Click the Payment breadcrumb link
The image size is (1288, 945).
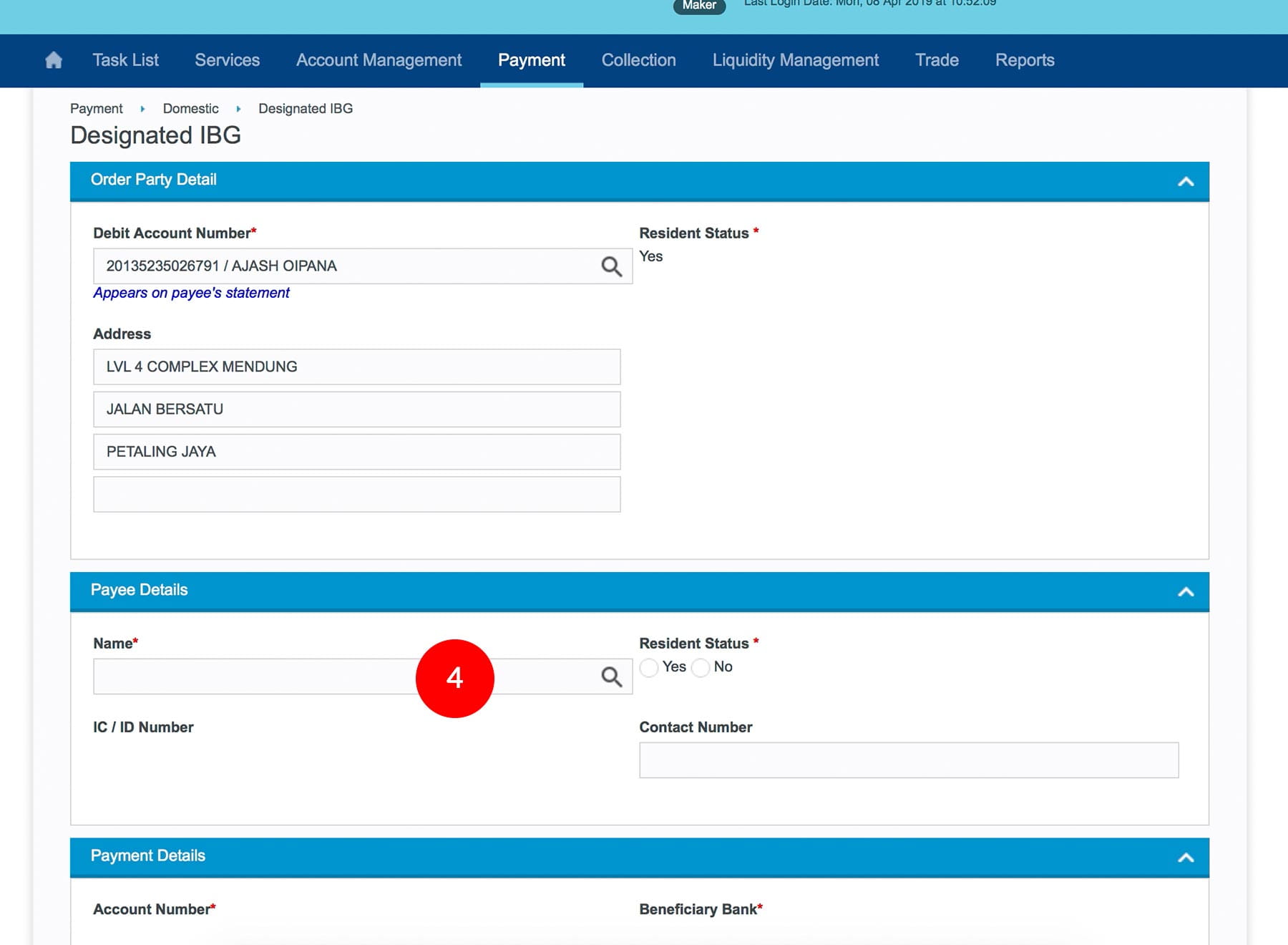click(96, 109)
